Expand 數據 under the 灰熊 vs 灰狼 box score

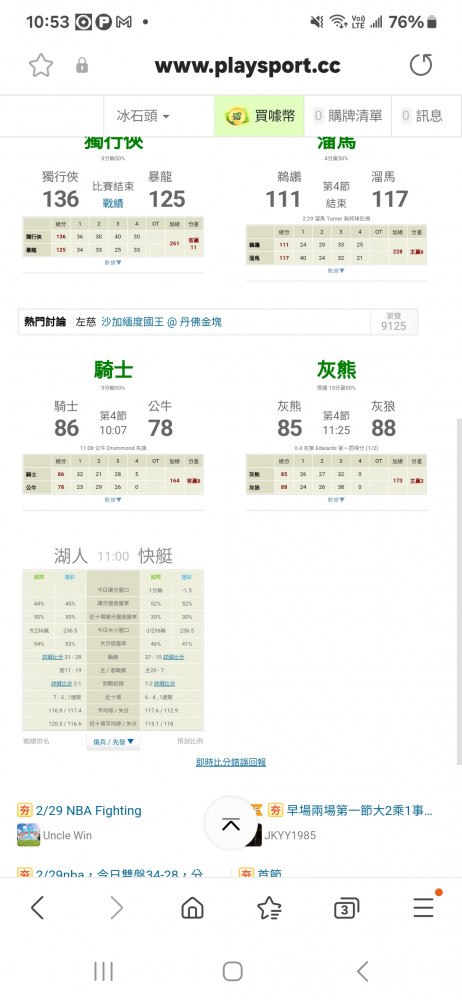click(336, 499)
